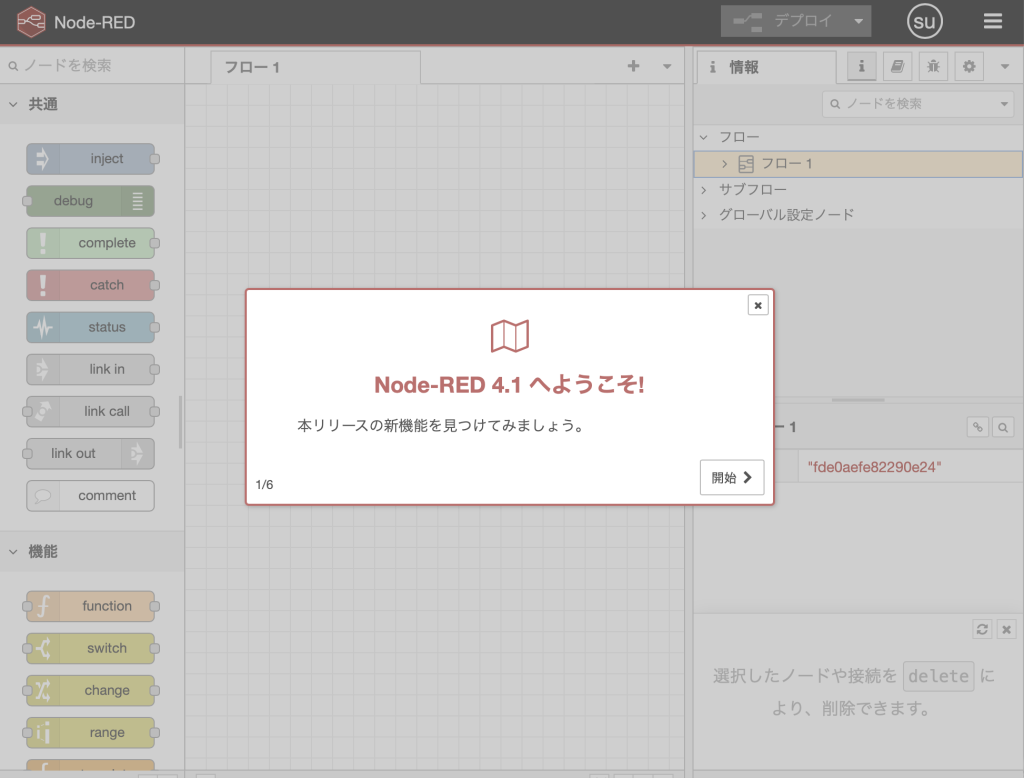Click the add flow plus icon
Viewport: 1024px width, 778px height.
click(633, 66)
